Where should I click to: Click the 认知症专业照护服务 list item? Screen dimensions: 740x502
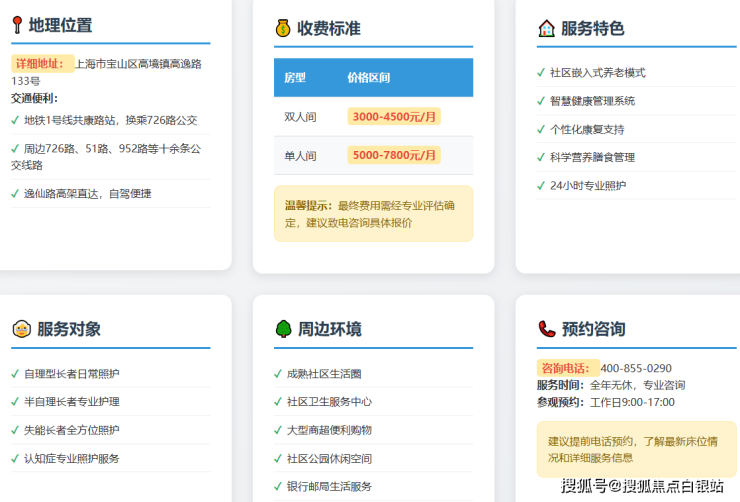(71, 458)
